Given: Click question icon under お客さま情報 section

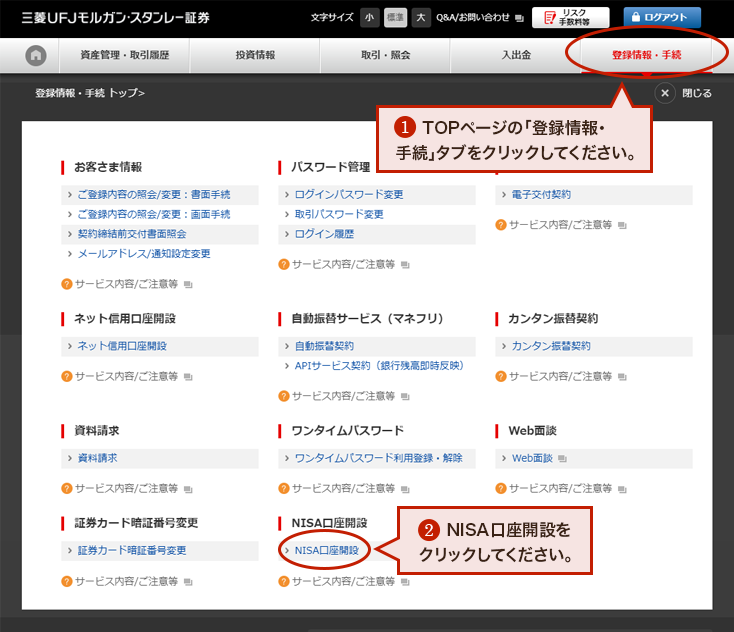Looking at the screenshot, I should pos(67,284).
